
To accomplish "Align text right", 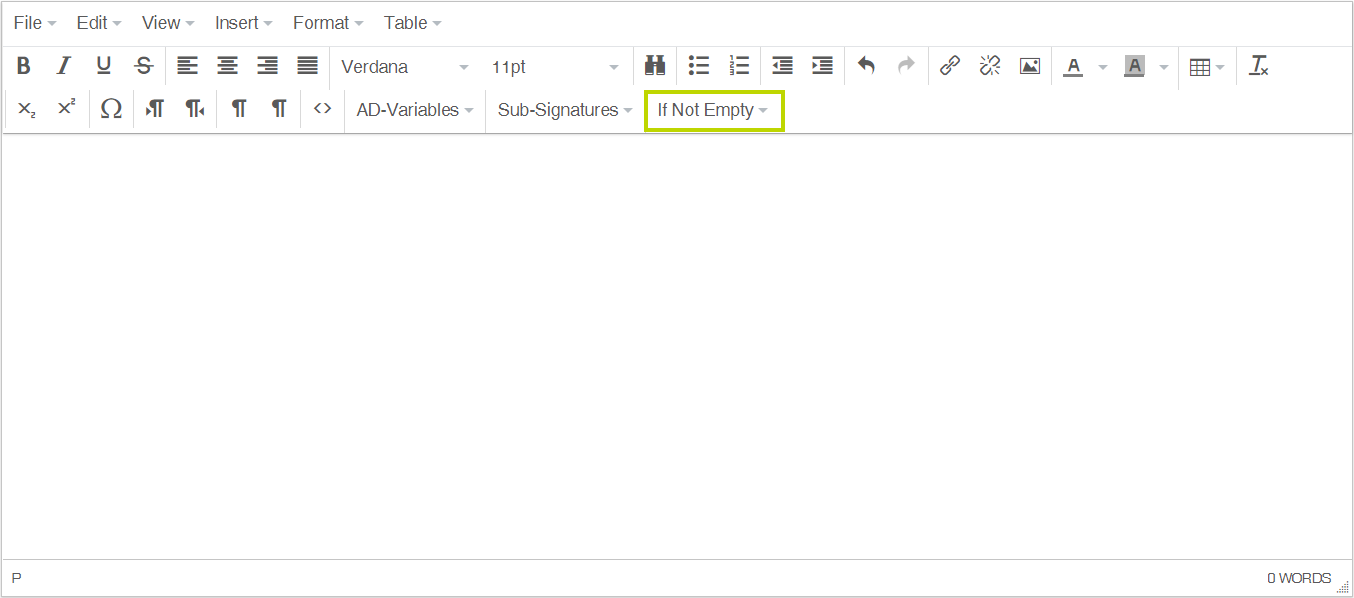I will (x=268, y=66).
